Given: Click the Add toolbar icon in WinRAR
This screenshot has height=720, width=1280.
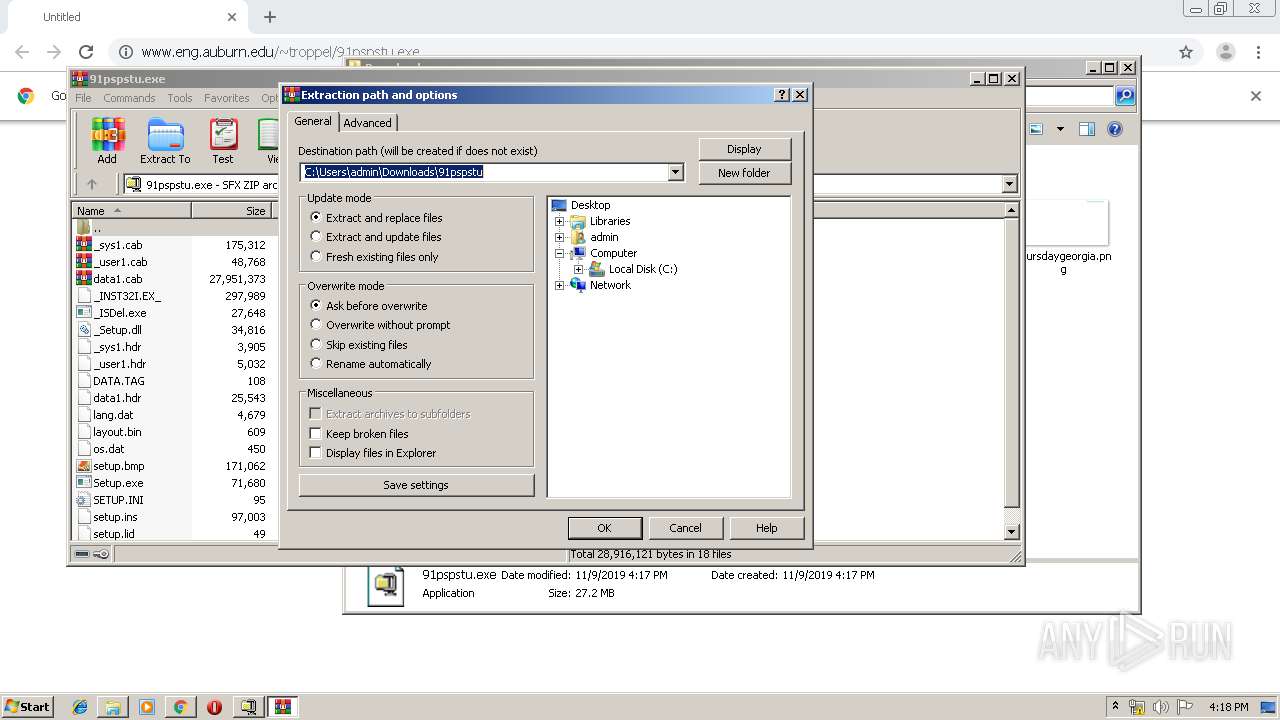Looking at the screenshot, I should (x=107, y=140).
